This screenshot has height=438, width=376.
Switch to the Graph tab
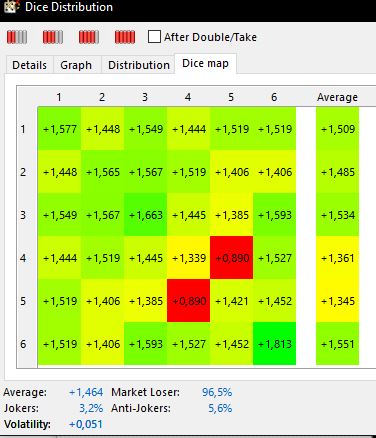click(76, 65)
